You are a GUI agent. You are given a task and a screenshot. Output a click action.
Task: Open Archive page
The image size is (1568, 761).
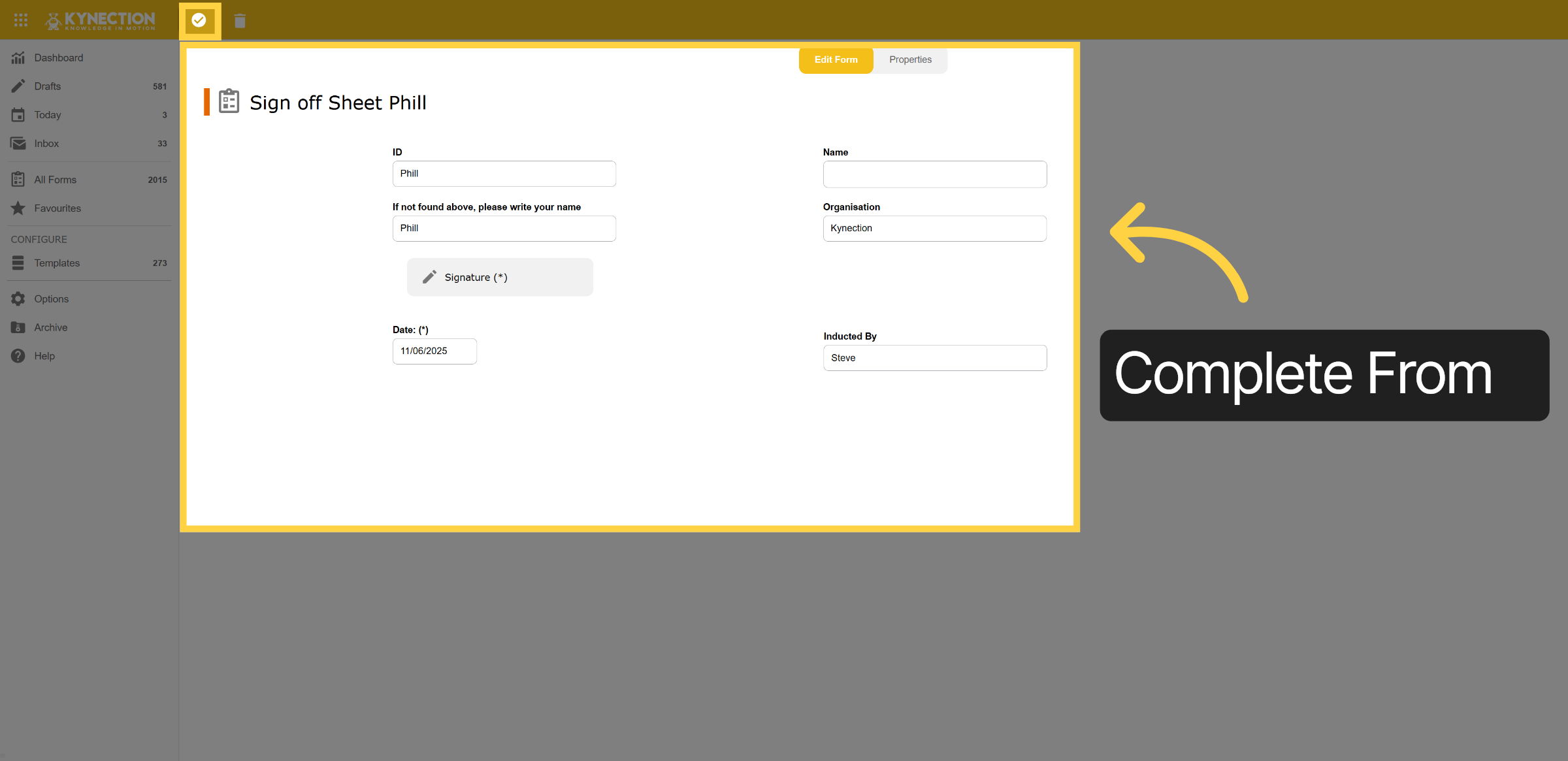pyautogui.click(x=90, y=327)
